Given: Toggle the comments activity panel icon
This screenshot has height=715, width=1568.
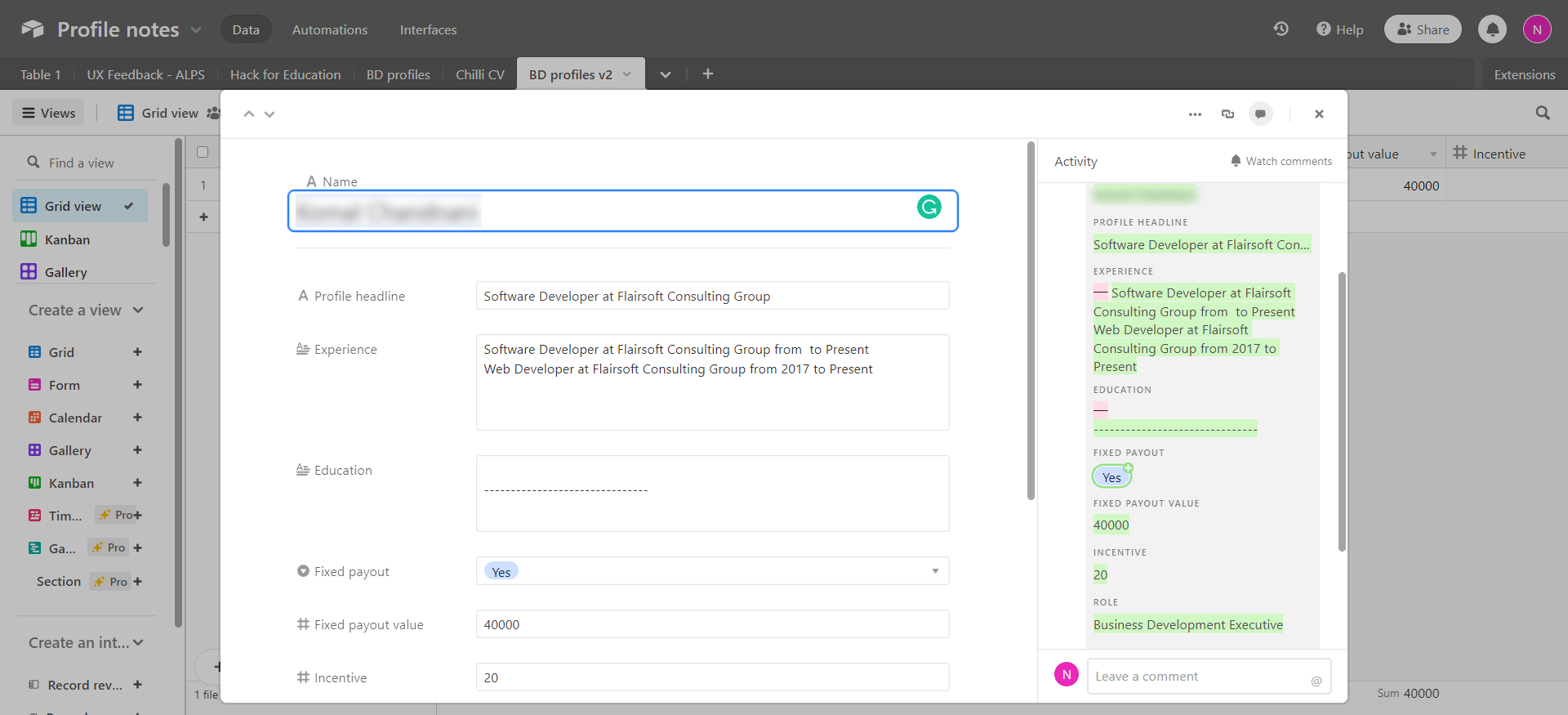Looking at the screenshot, I should click(x=1261, y=114).
